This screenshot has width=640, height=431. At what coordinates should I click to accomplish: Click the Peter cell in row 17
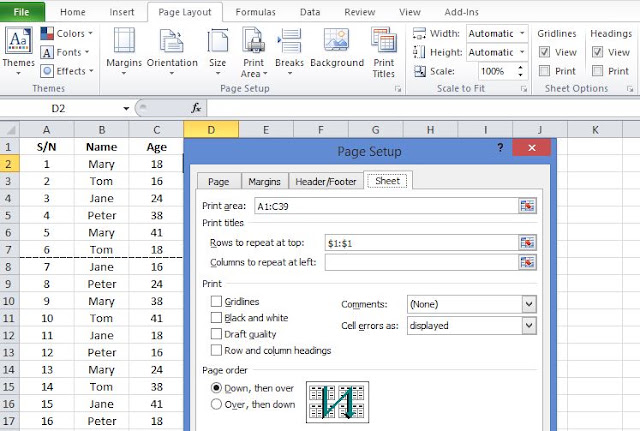(102, 421)
